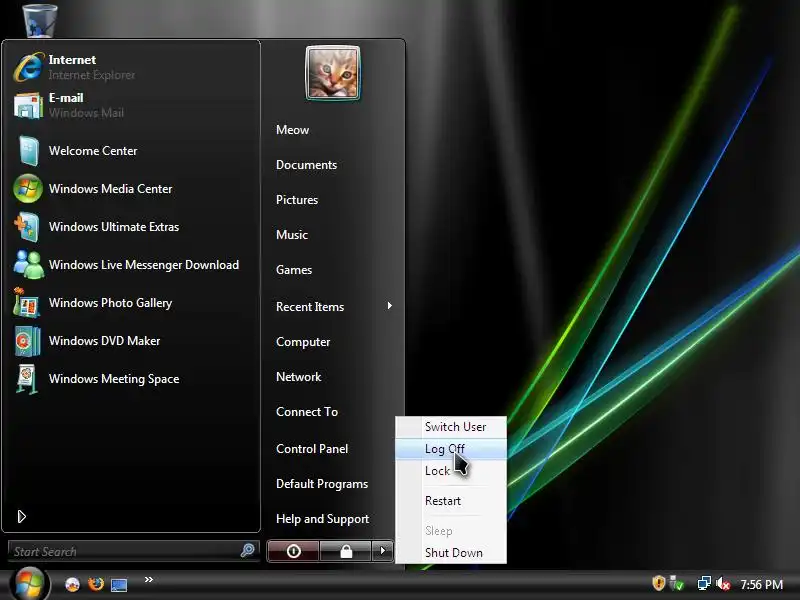The width and height of the screenshot is (800, 600).
Task: Click the kitten user account picture
Action: pyautogui.click(x=333, y=73)
